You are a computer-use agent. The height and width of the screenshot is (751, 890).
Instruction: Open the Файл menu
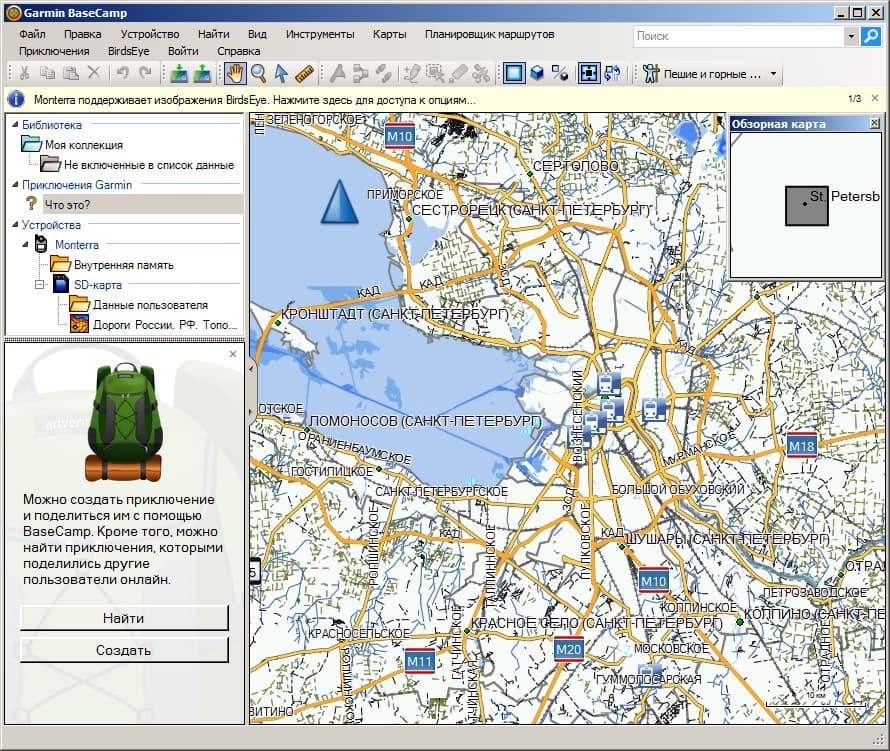(32, 34)
